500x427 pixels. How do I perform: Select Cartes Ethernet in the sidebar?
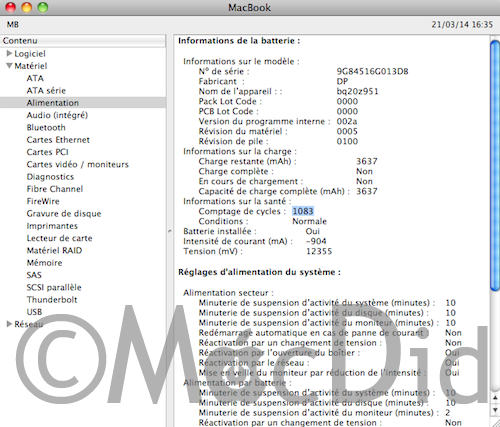(58, 140)
